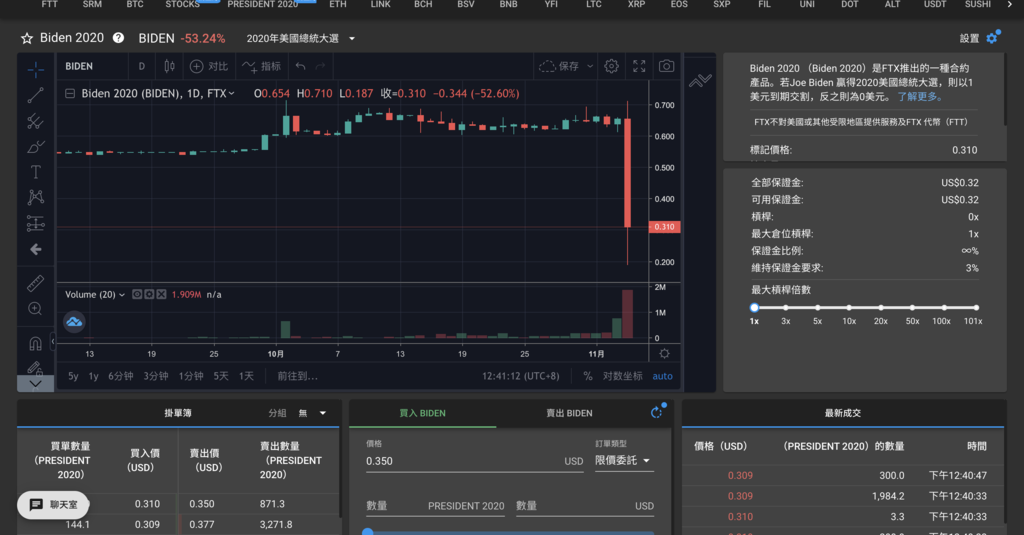The image size is (1024, 535).
Task: Undo the last chart action
Action: pos(300,66)
